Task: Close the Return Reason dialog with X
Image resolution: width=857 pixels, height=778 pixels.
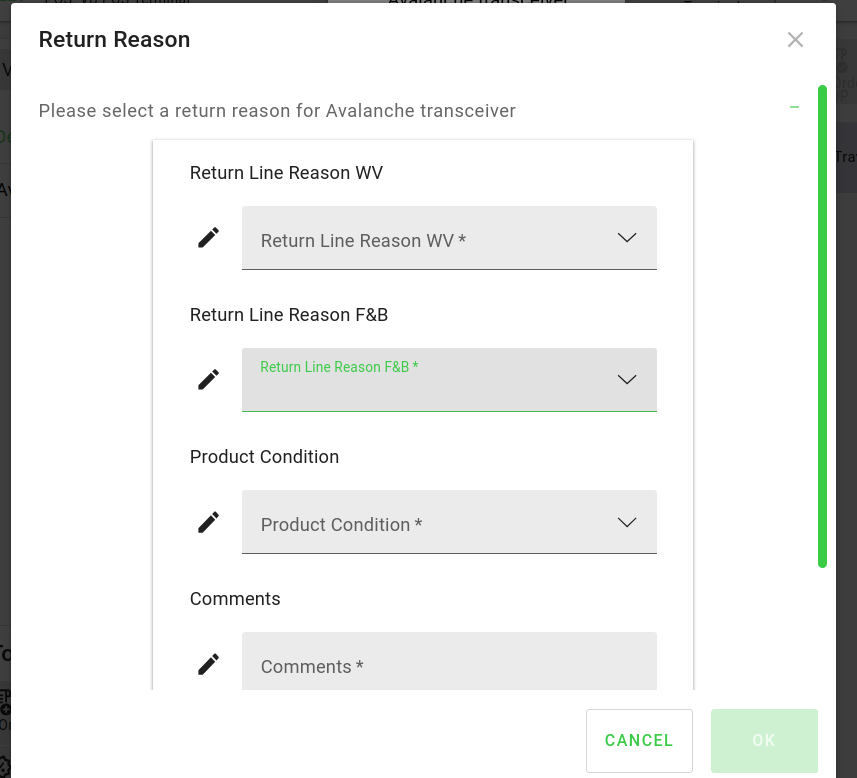Action: tap(795, 40)
